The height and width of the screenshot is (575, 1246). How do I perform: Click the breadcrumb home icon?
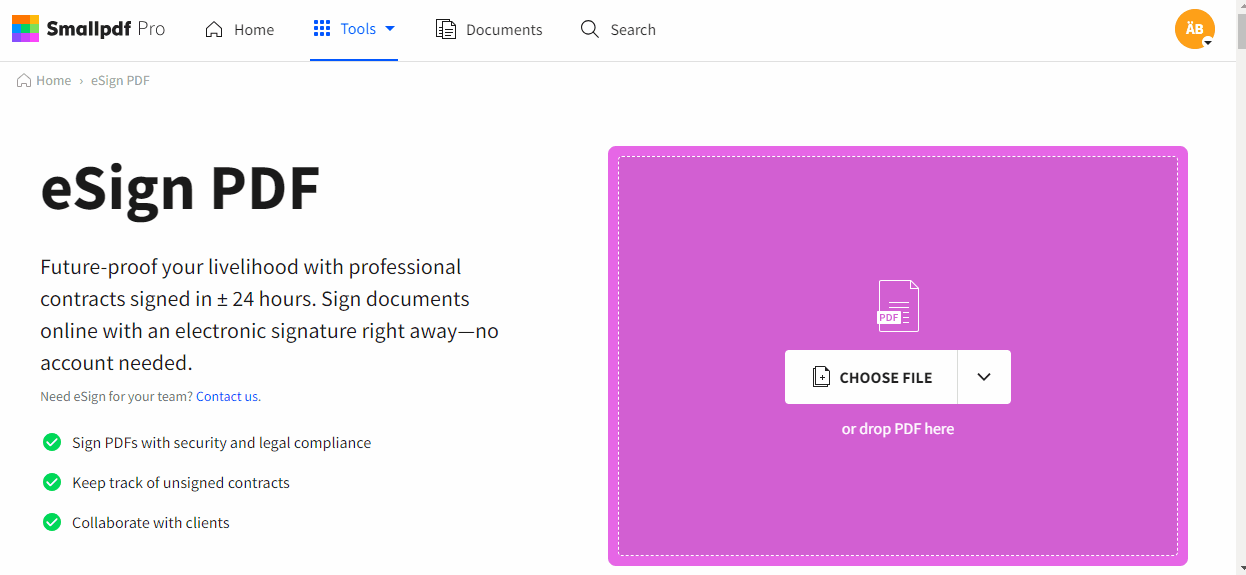click(24, 80)
